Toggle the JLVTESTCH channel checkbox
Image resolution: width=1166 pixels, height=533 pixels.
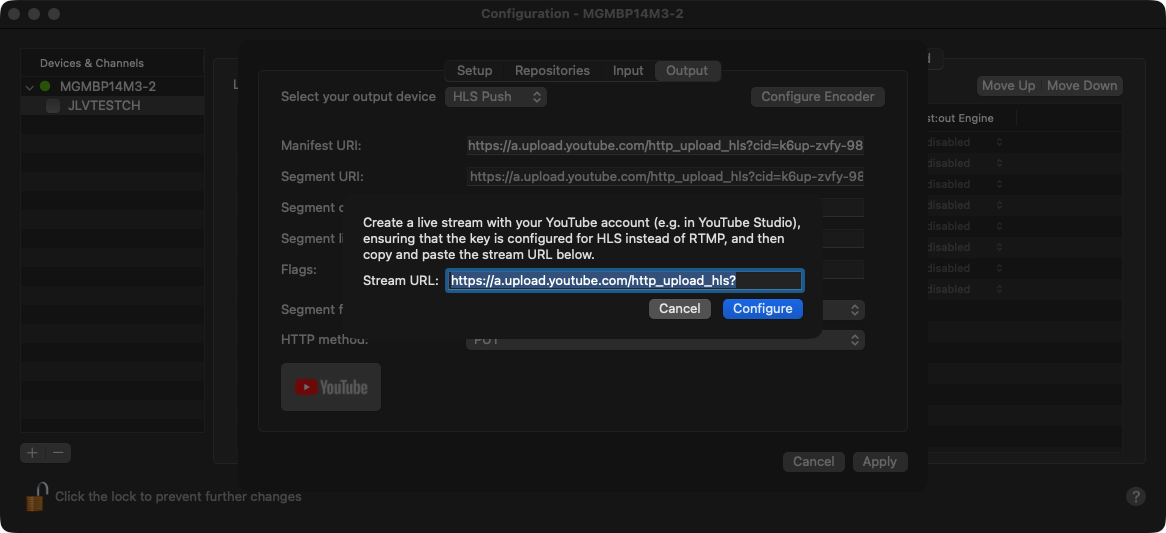(x=53, y=106)
